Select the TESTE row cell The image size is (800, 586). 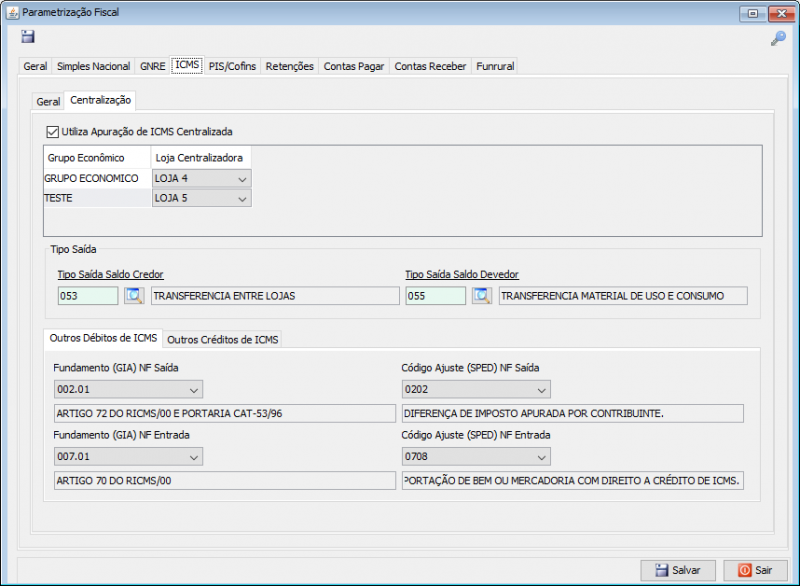tap(97, 198)
